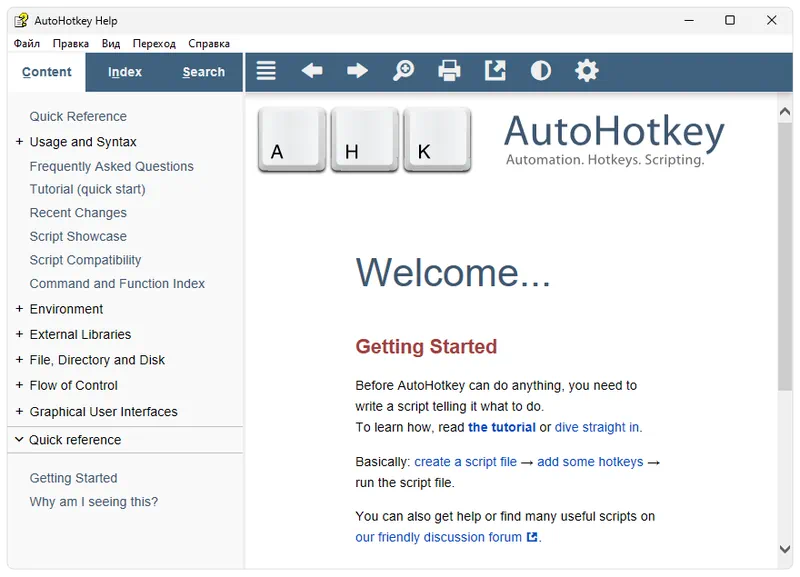Open the Файл menu
Screen dimensions: 800x577
[x=27, y=43]
